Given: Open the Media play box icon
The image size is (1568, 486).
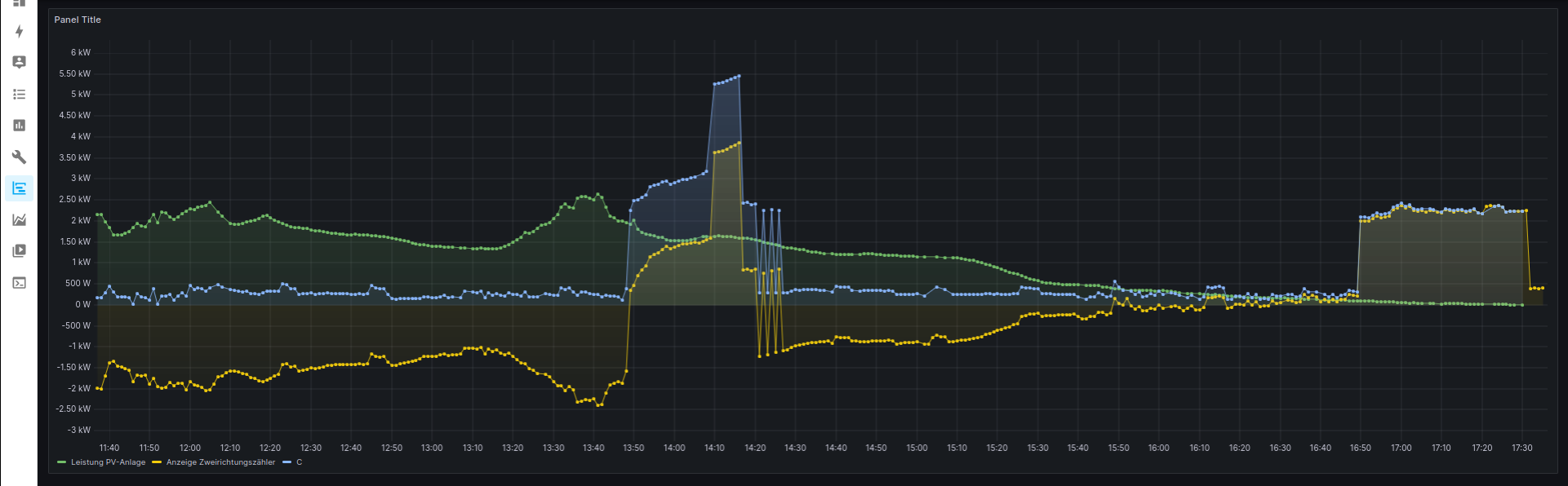Looking at the screenshot, I should (x=19, y=251).
